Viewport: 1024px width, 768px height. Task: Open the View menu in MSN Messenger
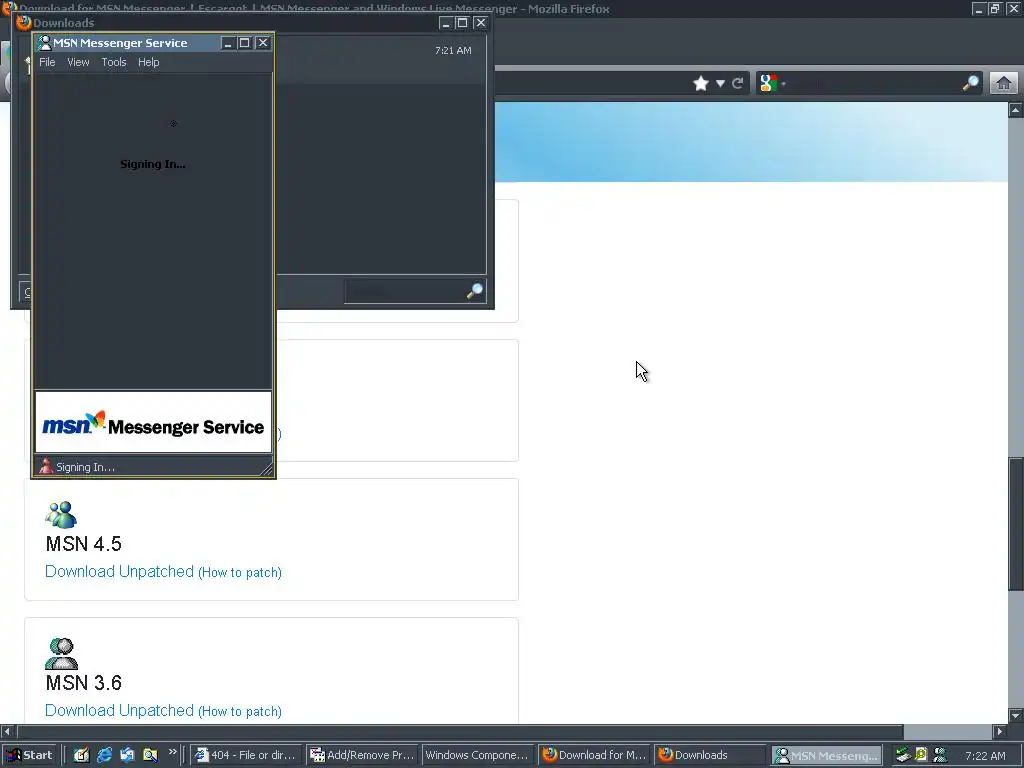point(78,62)
